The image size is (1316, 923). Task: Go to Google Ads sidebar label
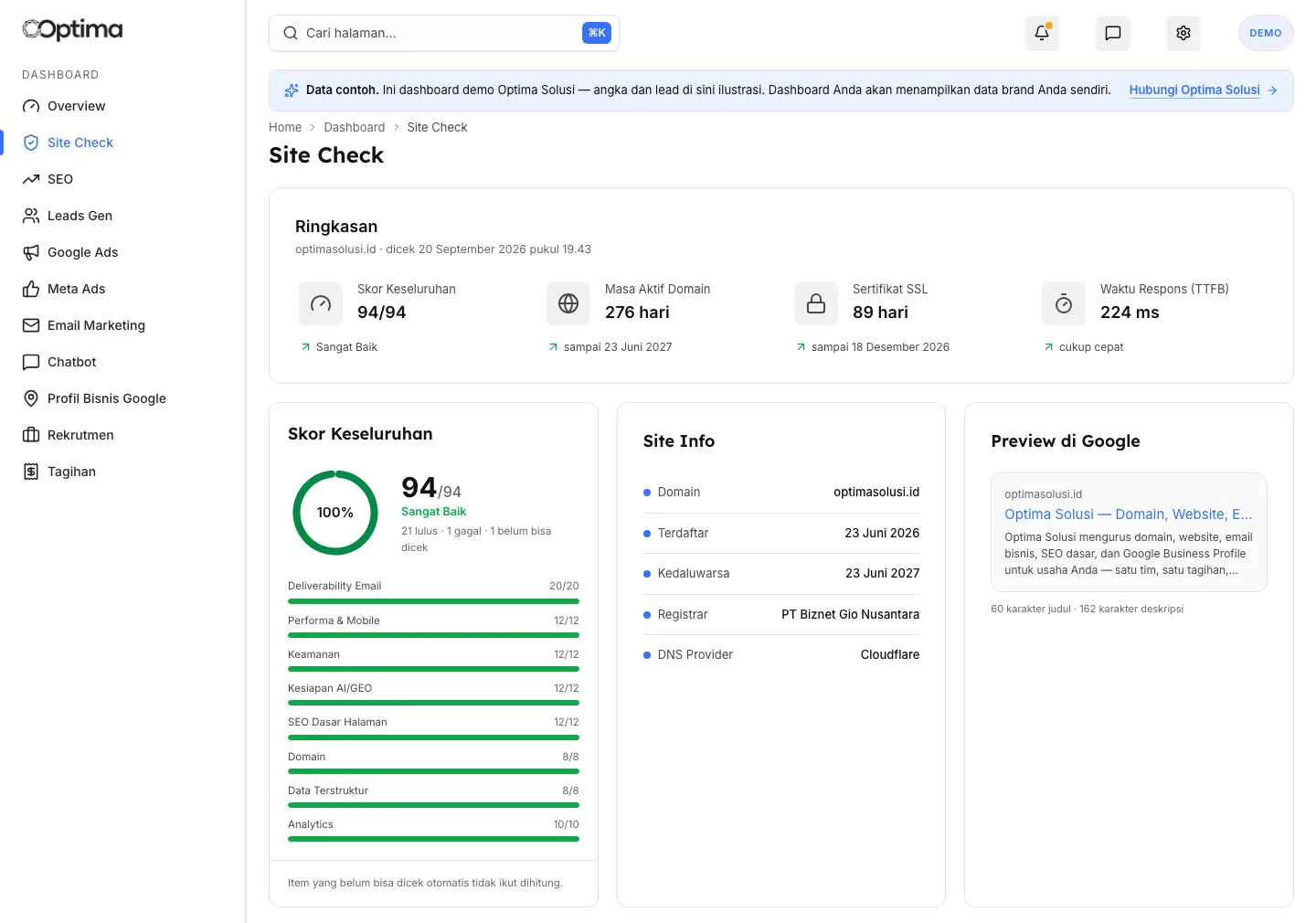(82, 252)
